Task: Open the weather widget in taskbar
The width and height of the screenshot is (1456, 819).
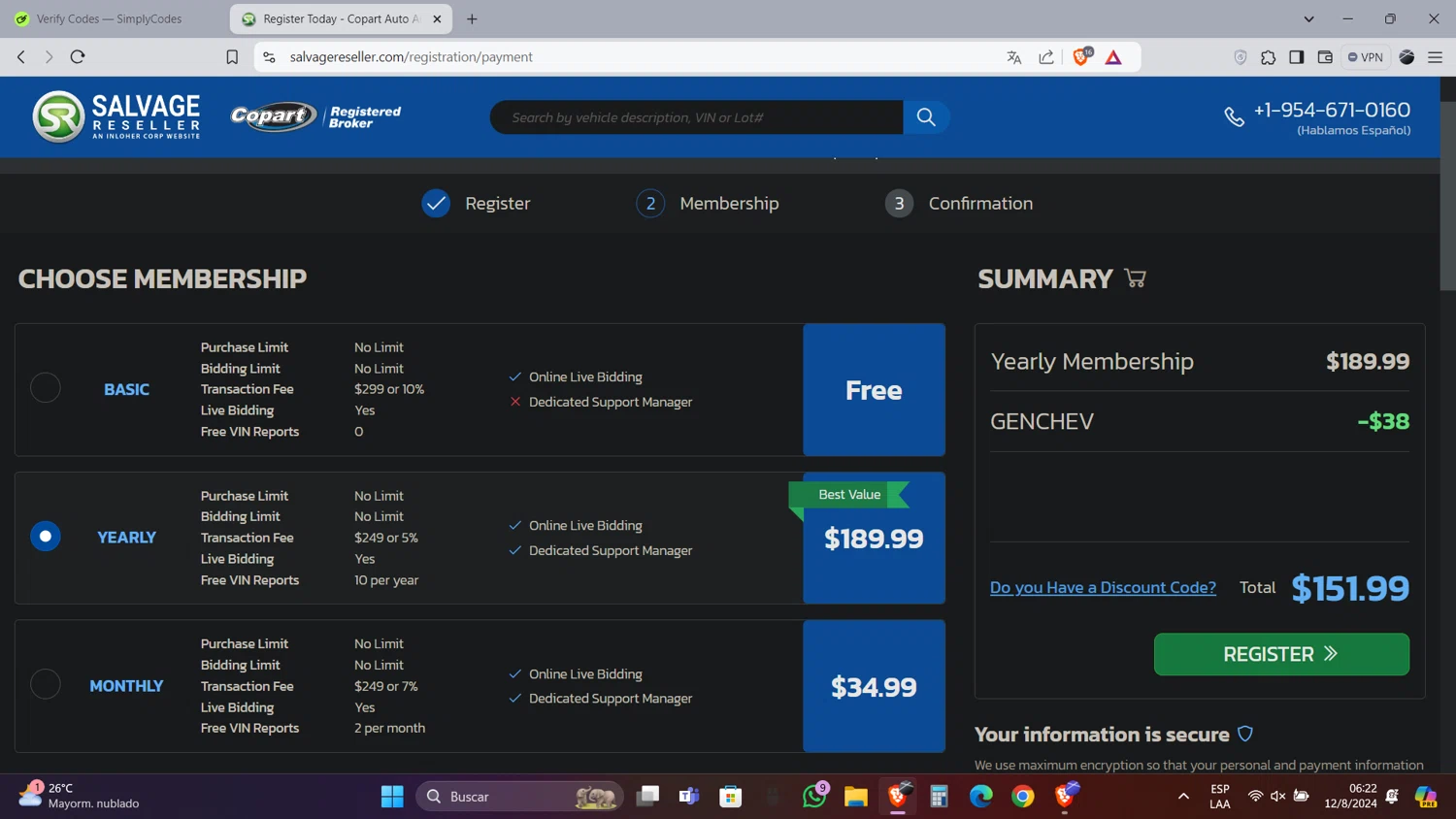Action: click(x=80, y=796)
